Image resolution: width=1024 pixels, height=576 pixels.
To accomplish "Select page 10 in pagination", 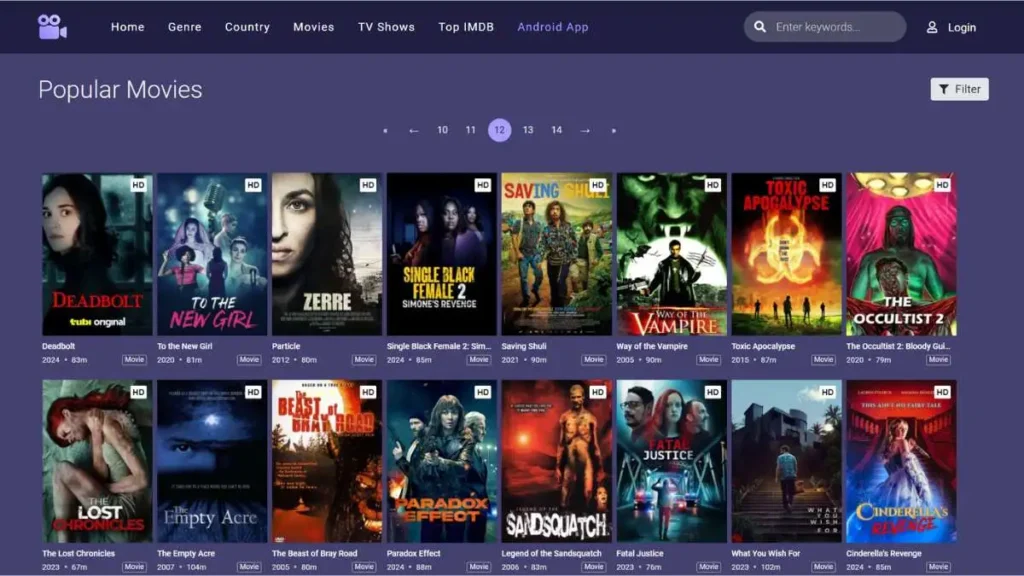I will [x=442, y=130].
